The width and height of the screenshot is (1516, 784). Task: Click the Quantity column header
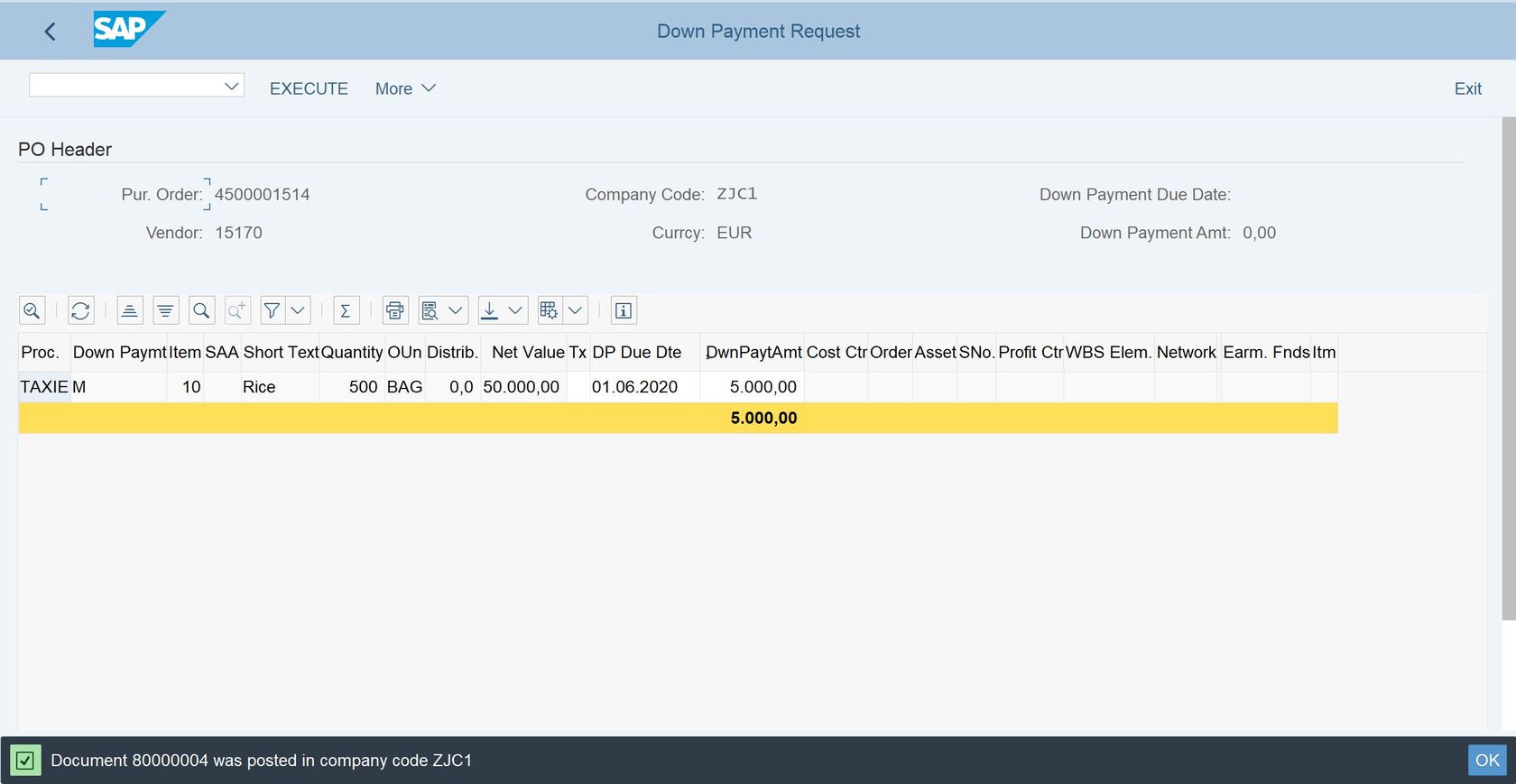click(352, 353)
